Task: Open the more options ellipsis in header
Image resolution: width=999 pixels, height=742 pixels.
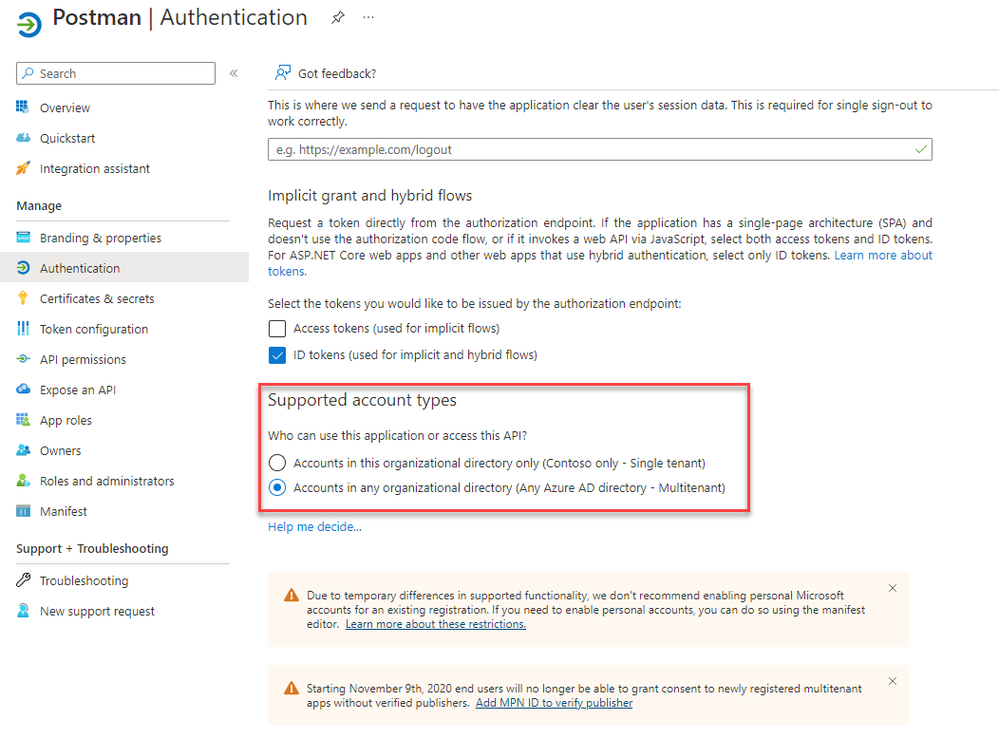Action: tap(368, 18)
